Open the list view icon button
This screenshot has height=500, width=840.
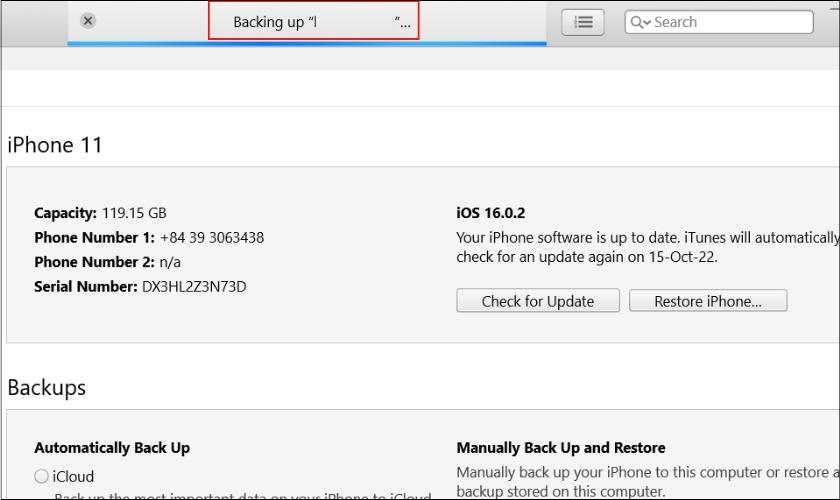(583, 22)
